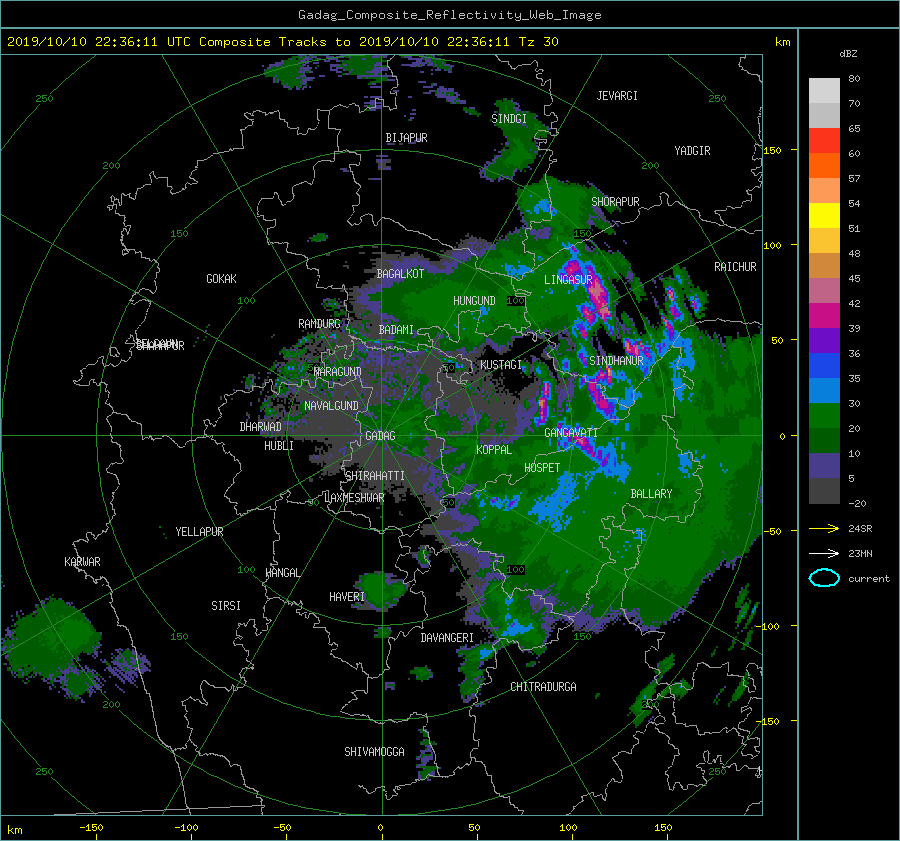Pick the bright yellow swatch in the dBZ legend
Viewport: 900px width, 841px height.
[824, 215]
